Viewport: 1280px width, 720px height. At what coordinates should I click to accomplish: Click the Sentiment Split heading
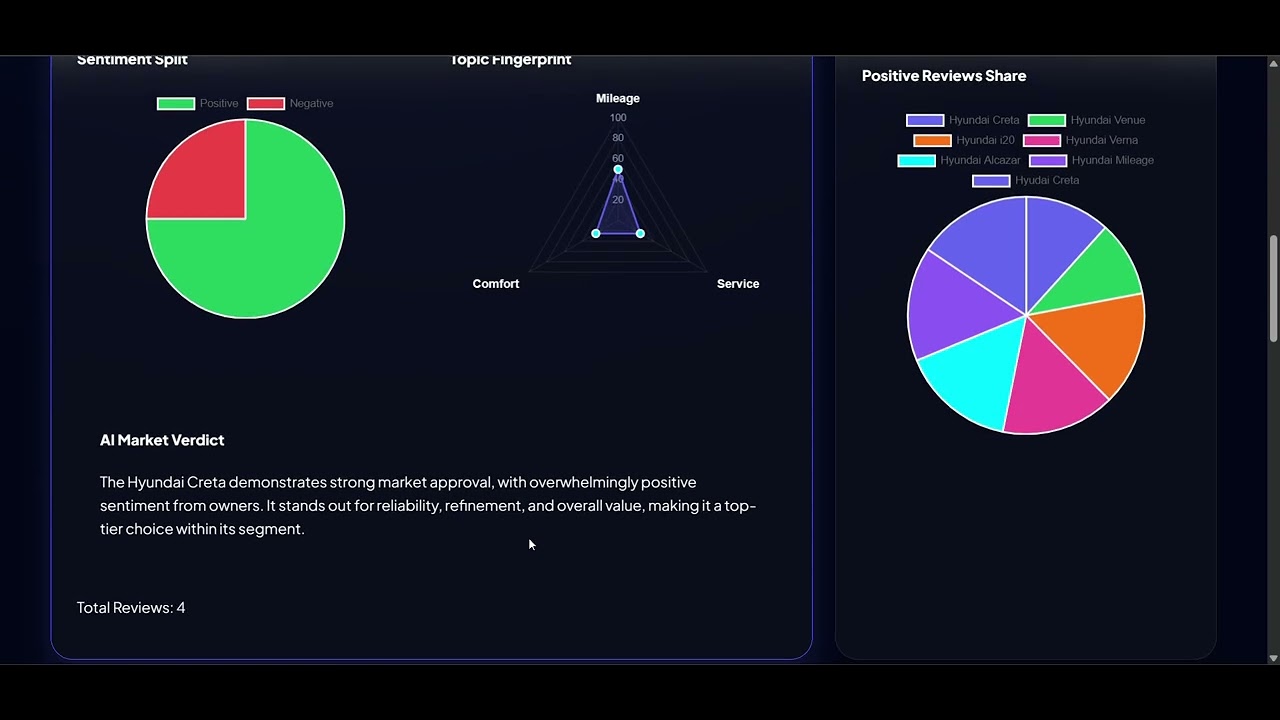[132, 60]
